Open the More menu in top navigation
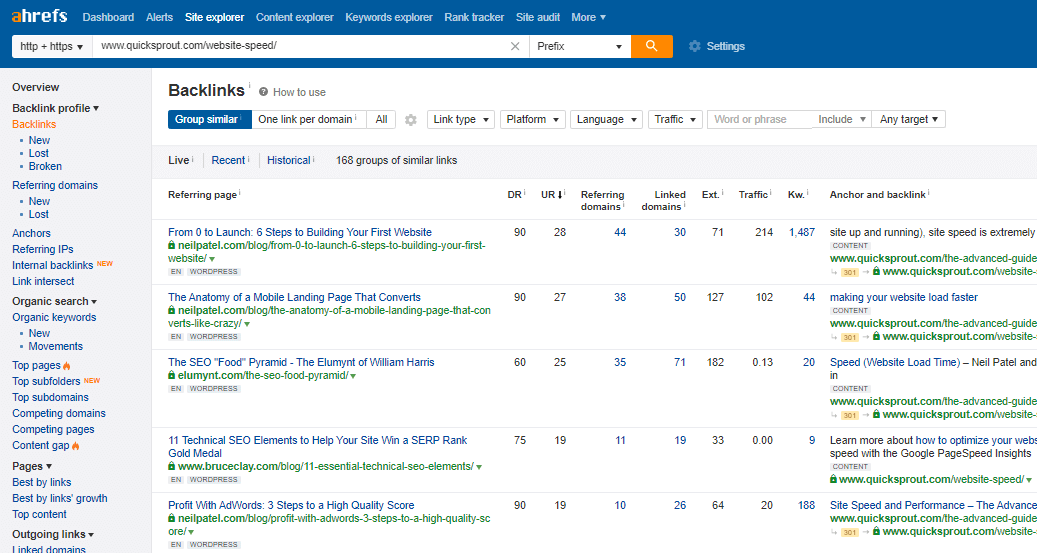The image size is (1037, 553). point(588,17)
